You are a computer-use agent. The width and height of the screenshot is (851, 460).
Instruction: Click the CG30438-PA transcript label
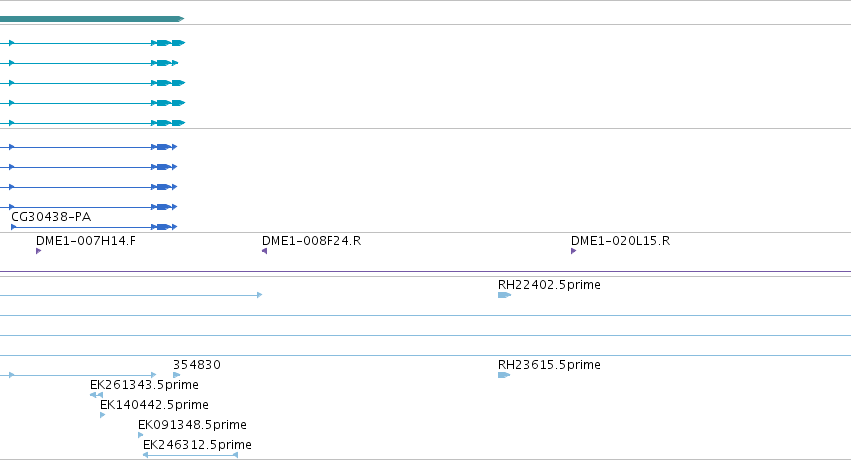pyautogui.click(x=51, y=217)
